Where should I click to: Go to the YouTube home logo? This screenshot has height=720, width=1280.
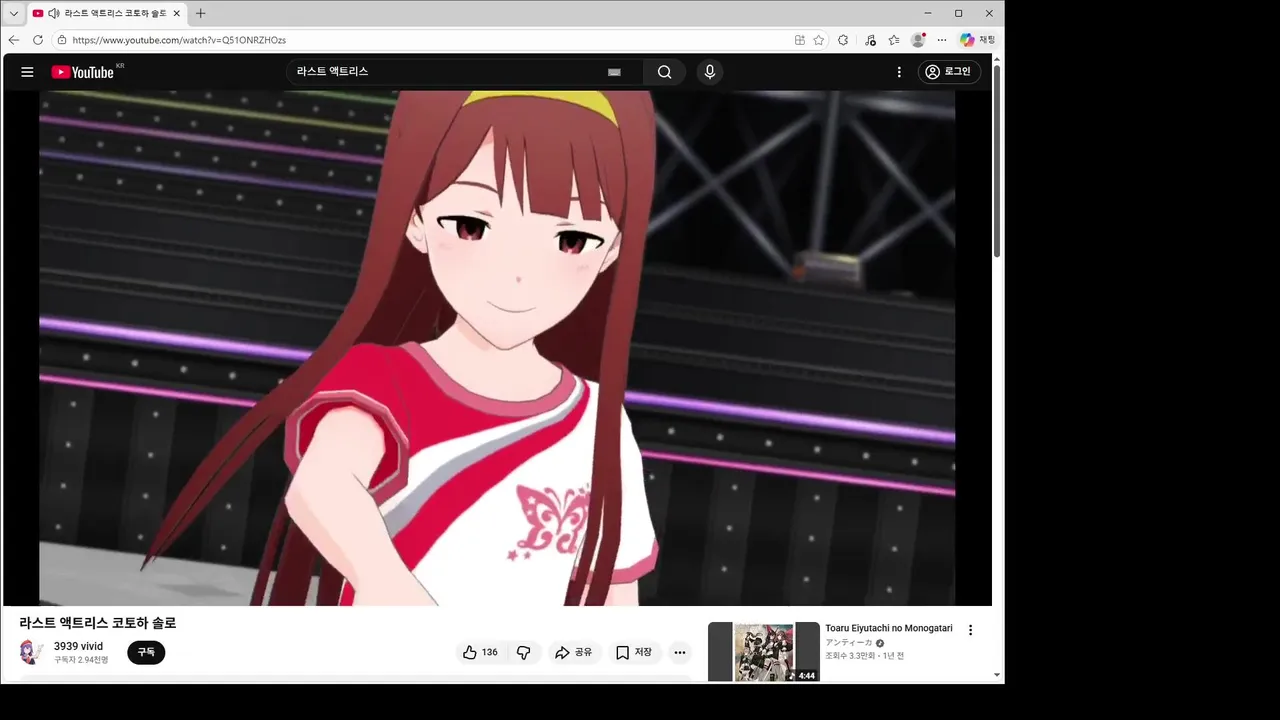(83, 72)
